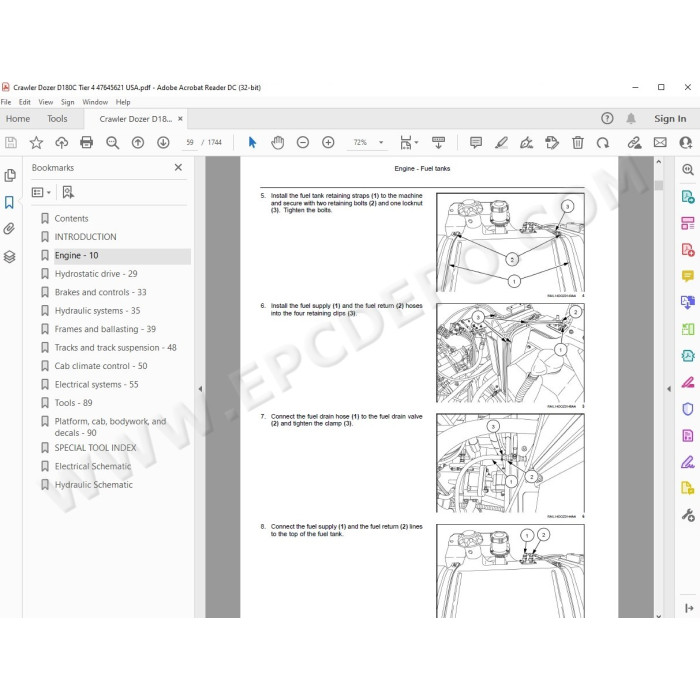Viewport: 700px width, 700px height.
Task: Click the page number input field
Action: coord(190,142)
